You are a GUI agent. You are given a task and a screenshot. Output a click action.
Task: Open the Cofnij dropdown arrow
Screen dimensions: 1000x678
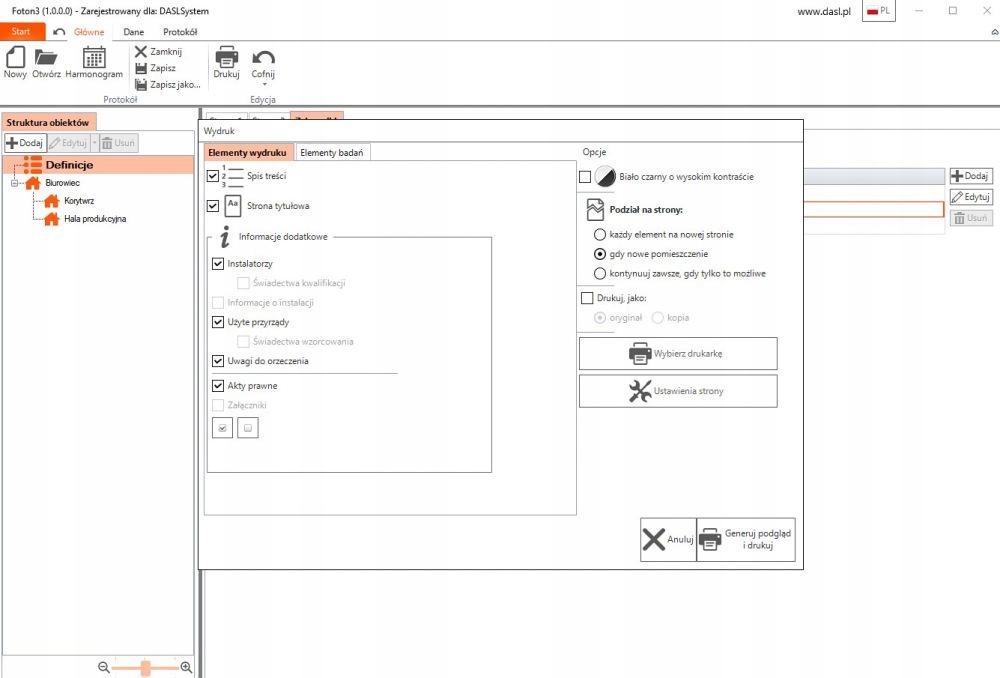[263, 85]
